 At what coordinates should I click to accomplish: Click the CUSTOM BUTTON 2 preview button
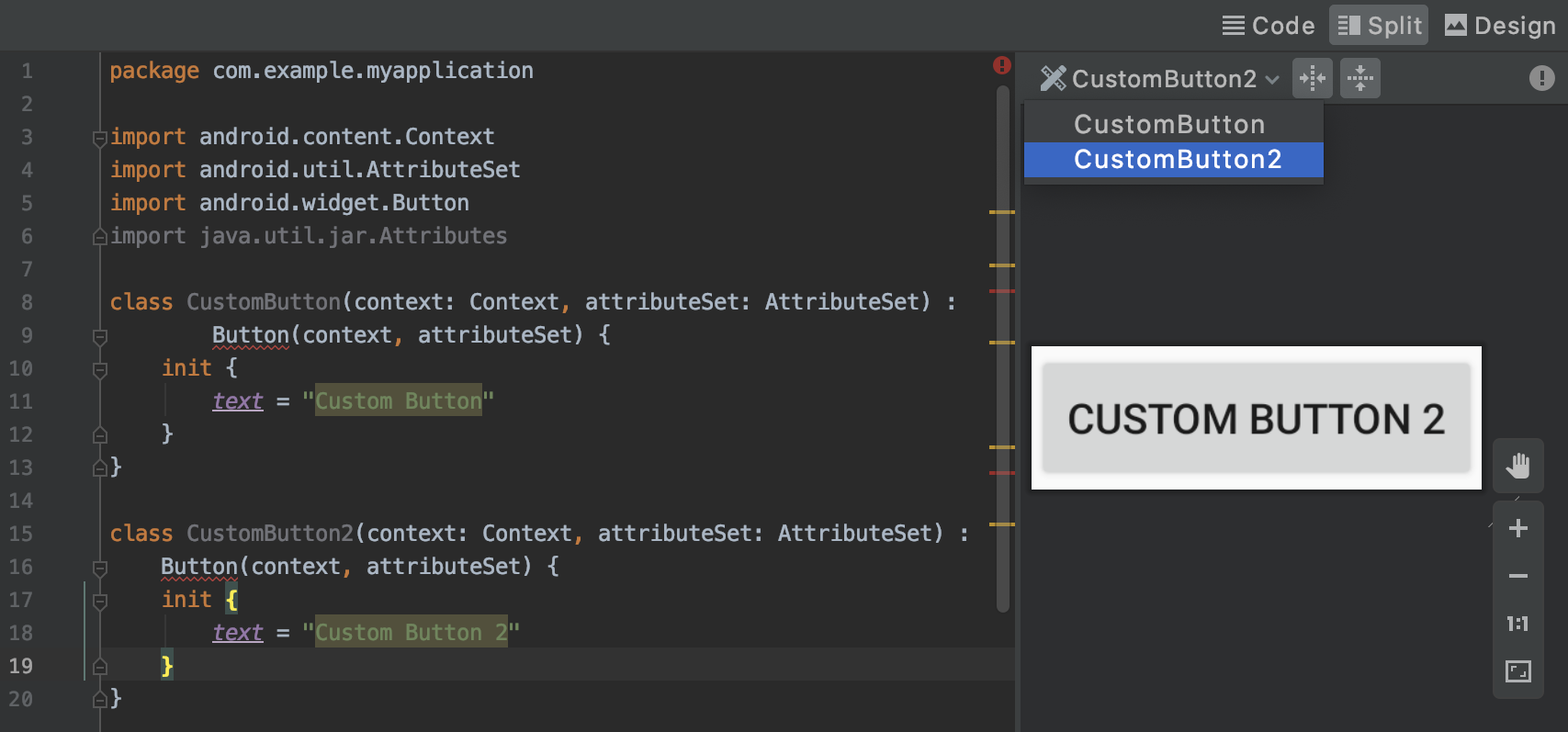pyautogui.click(x=1256, y=419)
